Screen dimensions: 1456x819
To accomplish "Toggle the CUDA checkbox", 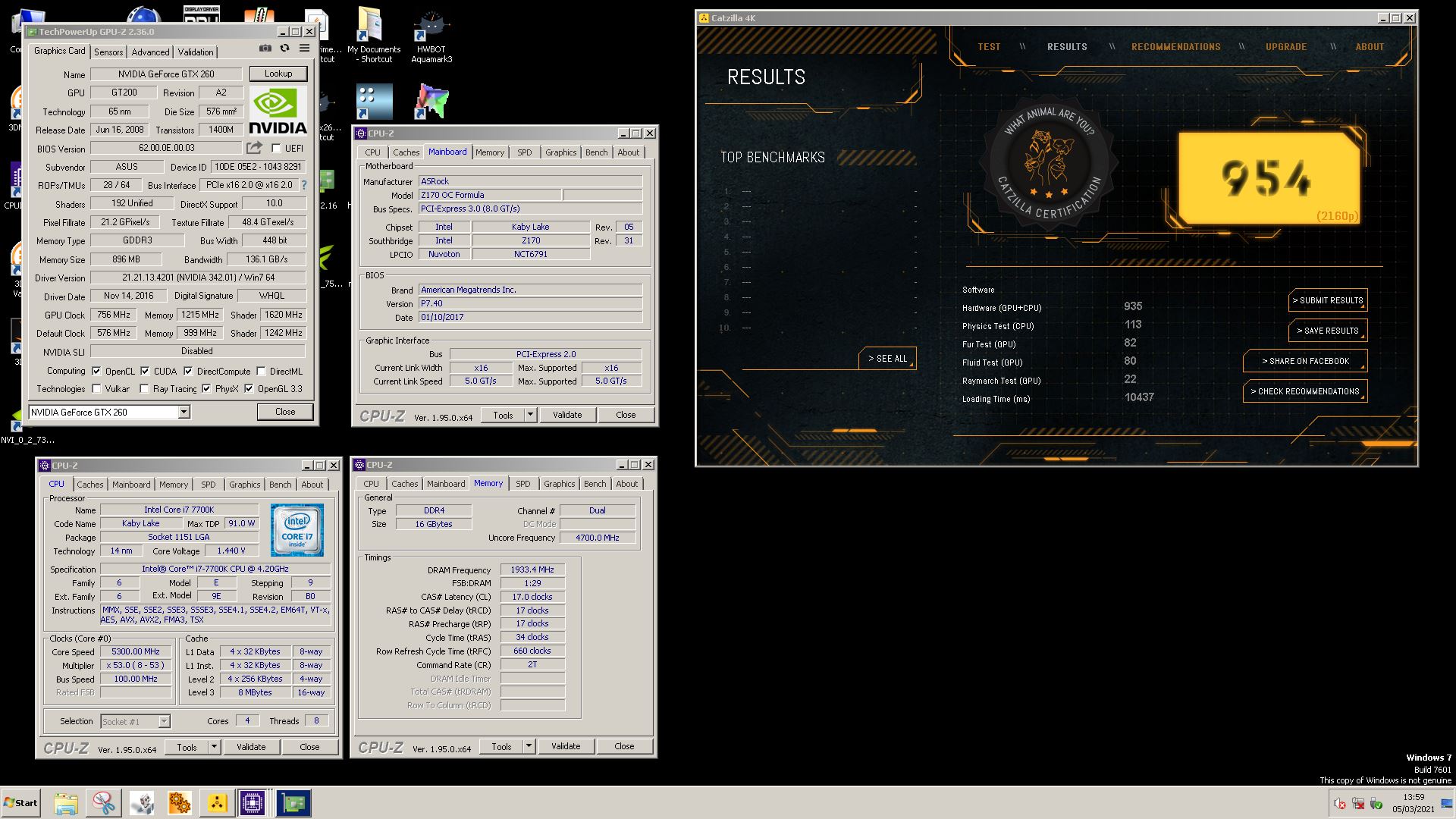I will pos(145,371).
